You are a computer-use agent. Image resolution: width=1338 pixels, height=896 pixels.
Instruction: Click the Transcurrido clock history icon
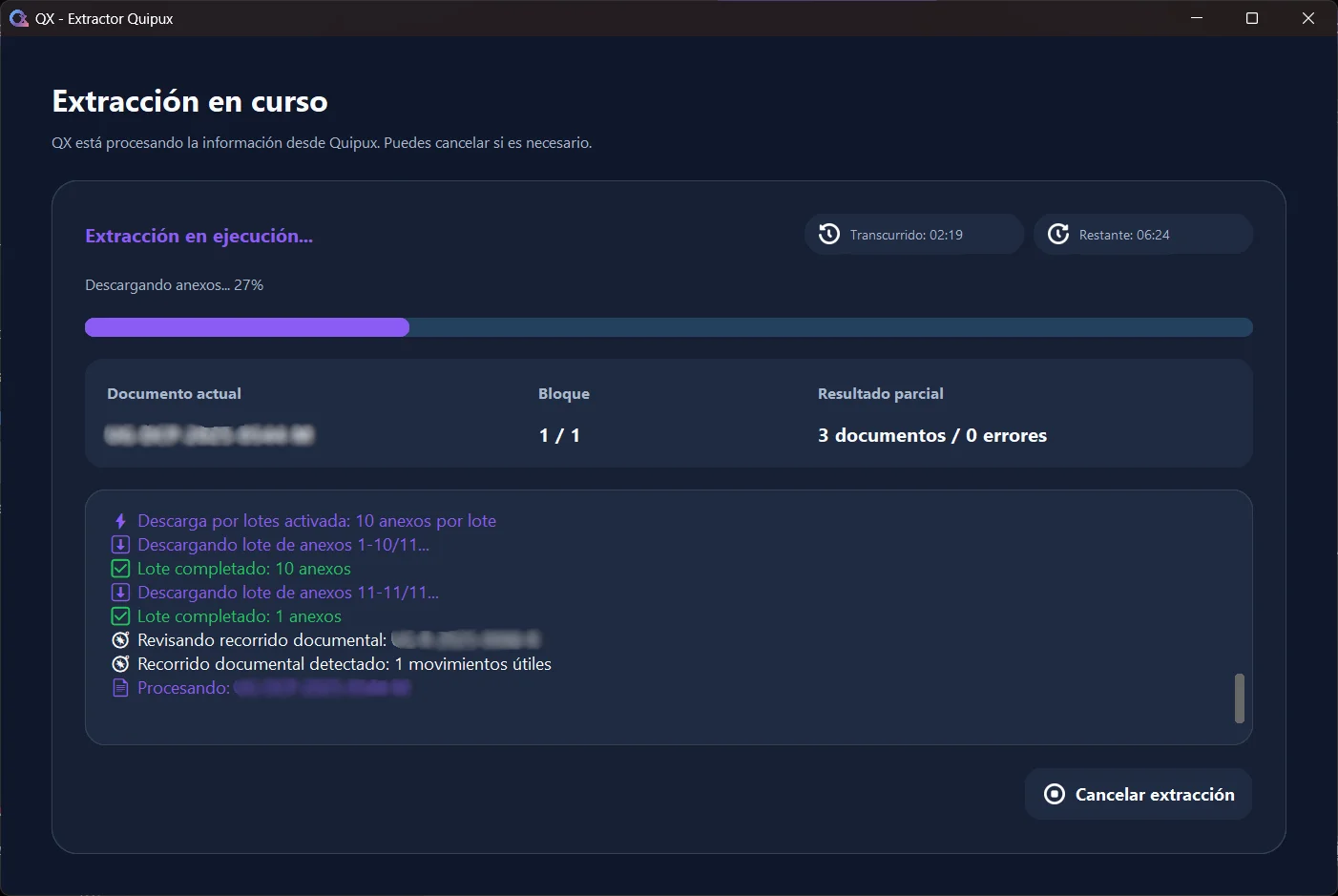click(829, 234)
